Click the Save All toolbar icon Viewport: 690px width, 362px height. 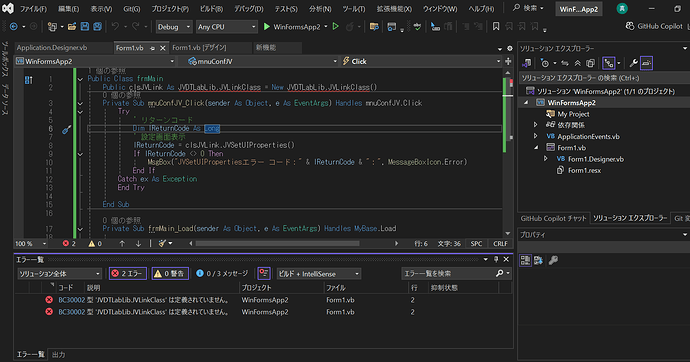tap(97, 27)
